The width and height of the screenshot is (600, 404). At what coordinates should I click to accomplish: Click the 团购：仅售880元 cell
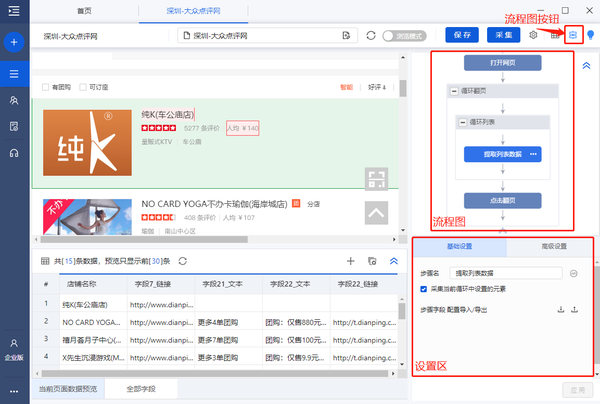pyautogui.click(x=296, y=323)
